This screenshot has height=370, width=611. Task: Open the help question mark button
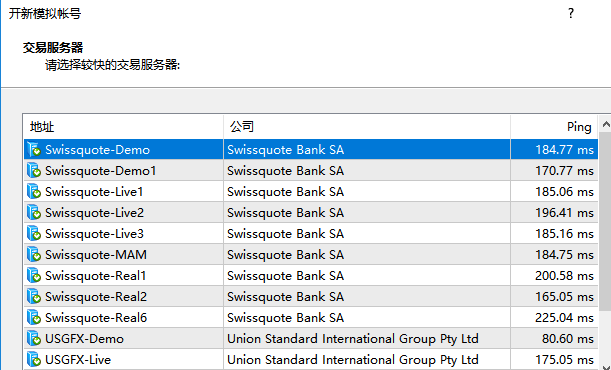coord(571,14)
